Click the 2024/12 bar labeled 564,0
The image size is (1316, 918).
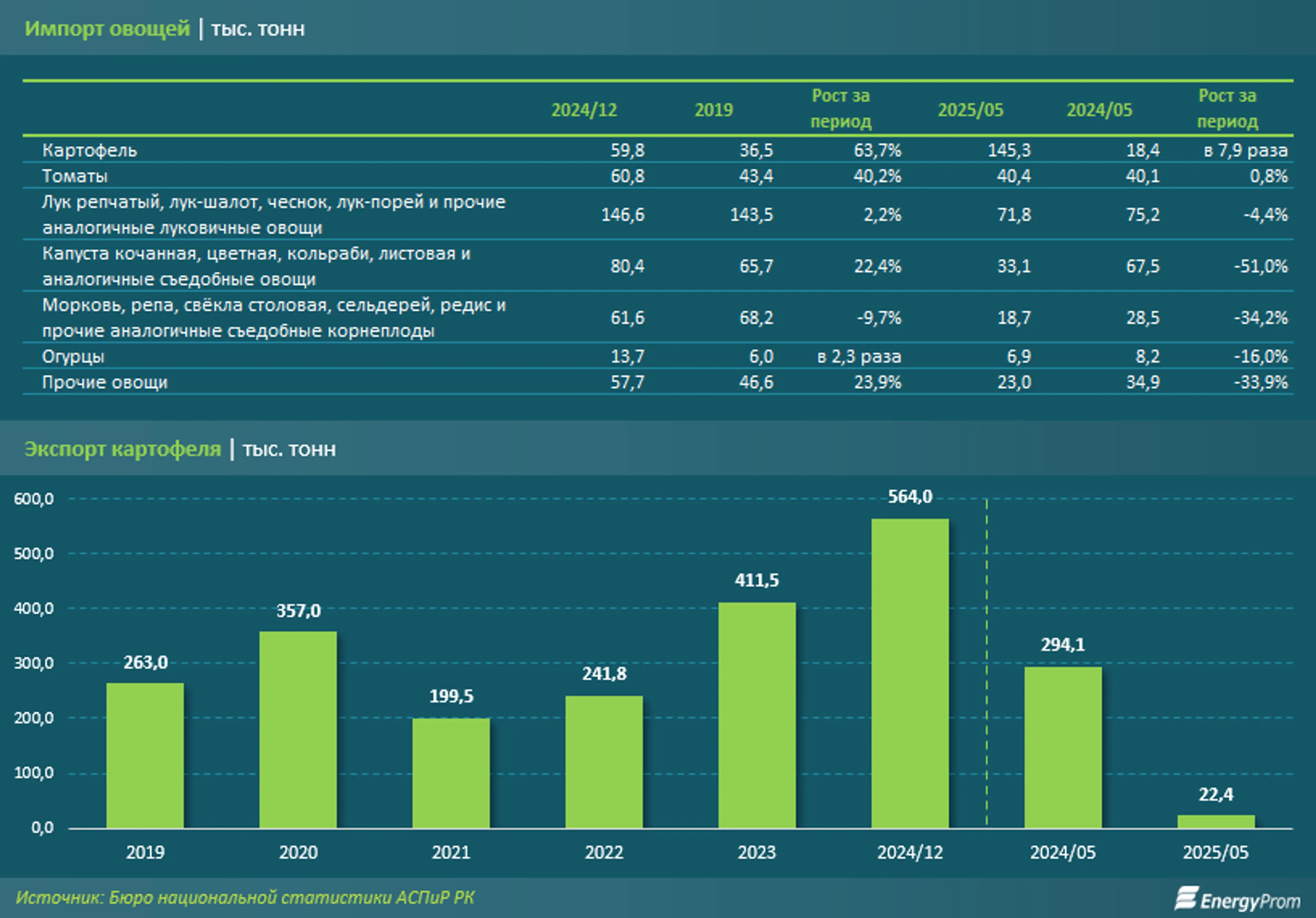pos(910,673)
